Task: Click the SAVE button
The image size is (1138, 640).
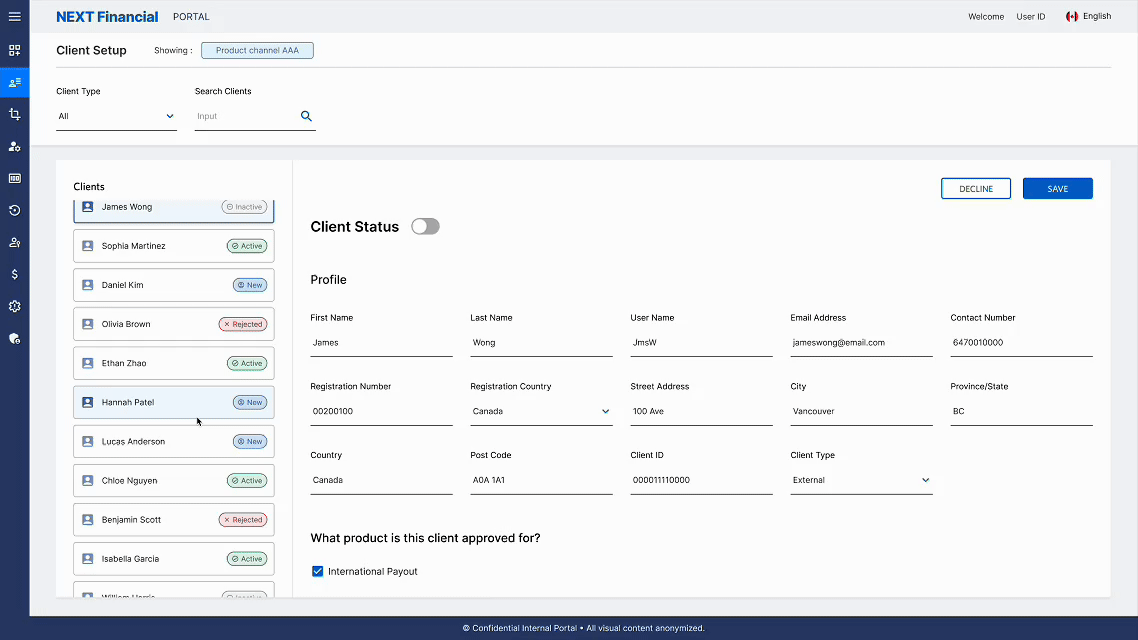Action: 1057,188
